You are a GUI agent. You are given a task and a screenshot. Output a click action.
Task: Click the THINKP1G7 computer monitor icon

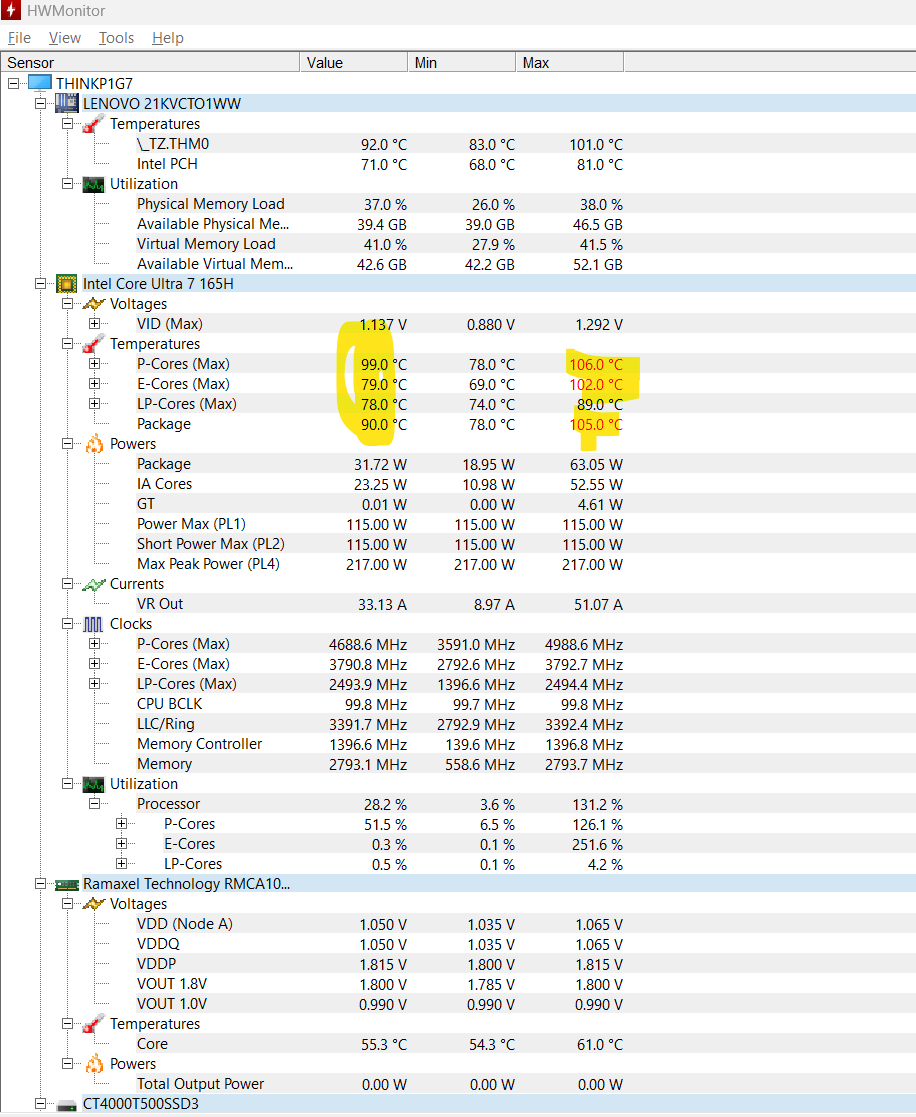(39, 83)
